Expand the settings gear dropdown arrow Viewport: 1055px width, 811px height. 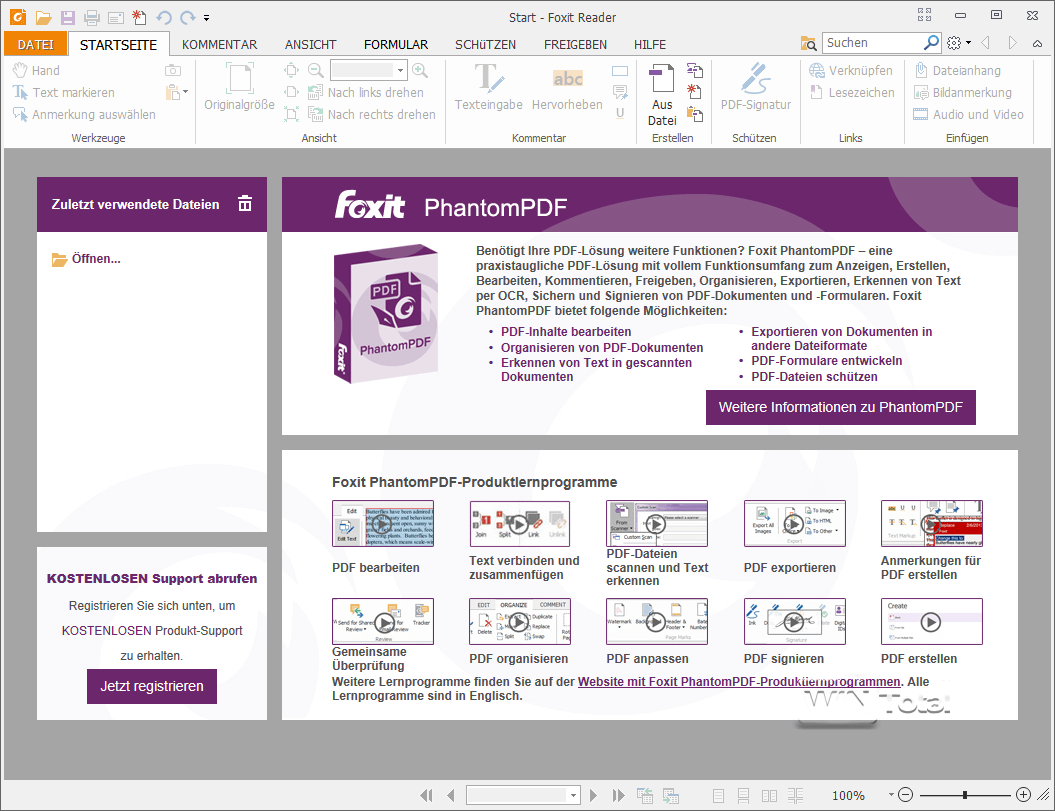968,44
